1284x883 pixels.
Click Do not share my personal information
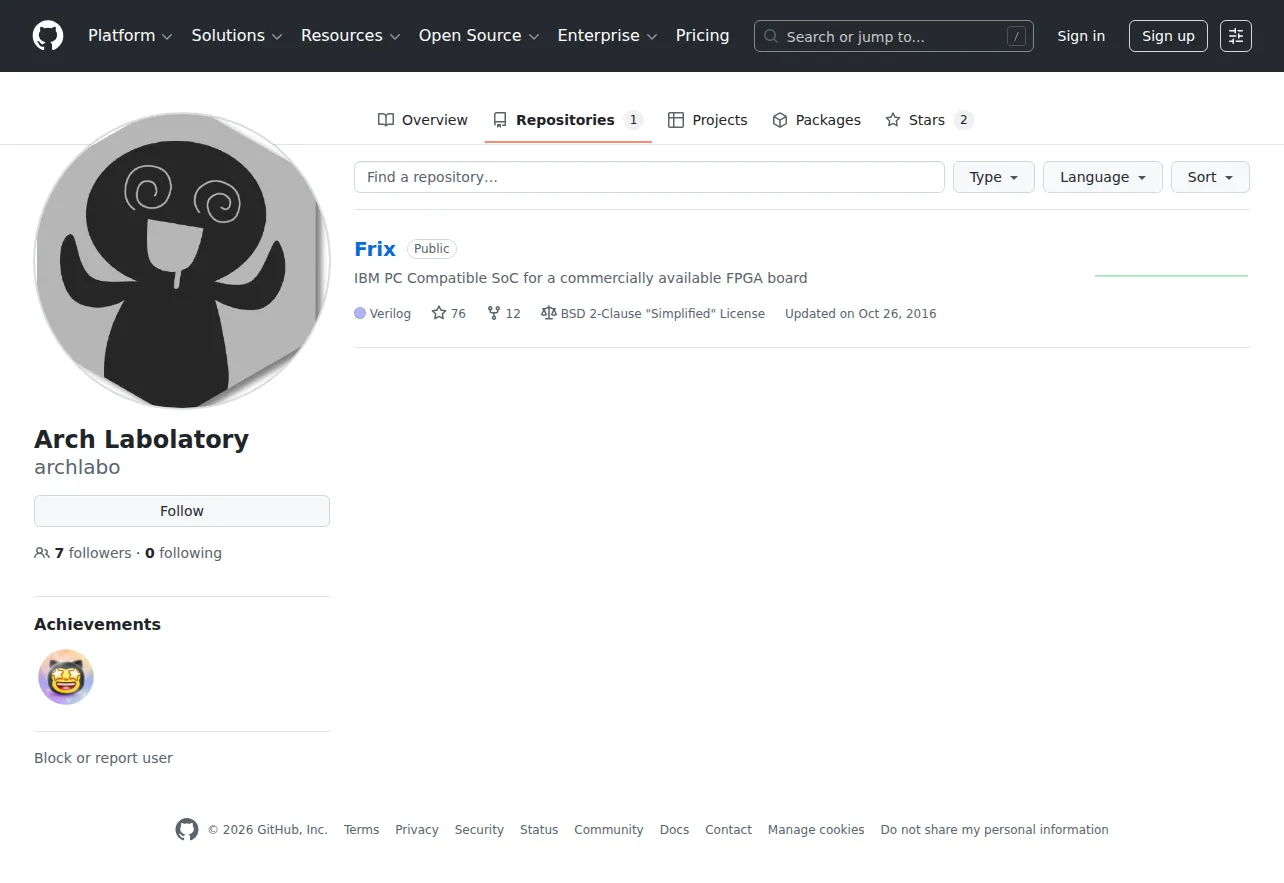pyautogui.click(x=995, y=830)
